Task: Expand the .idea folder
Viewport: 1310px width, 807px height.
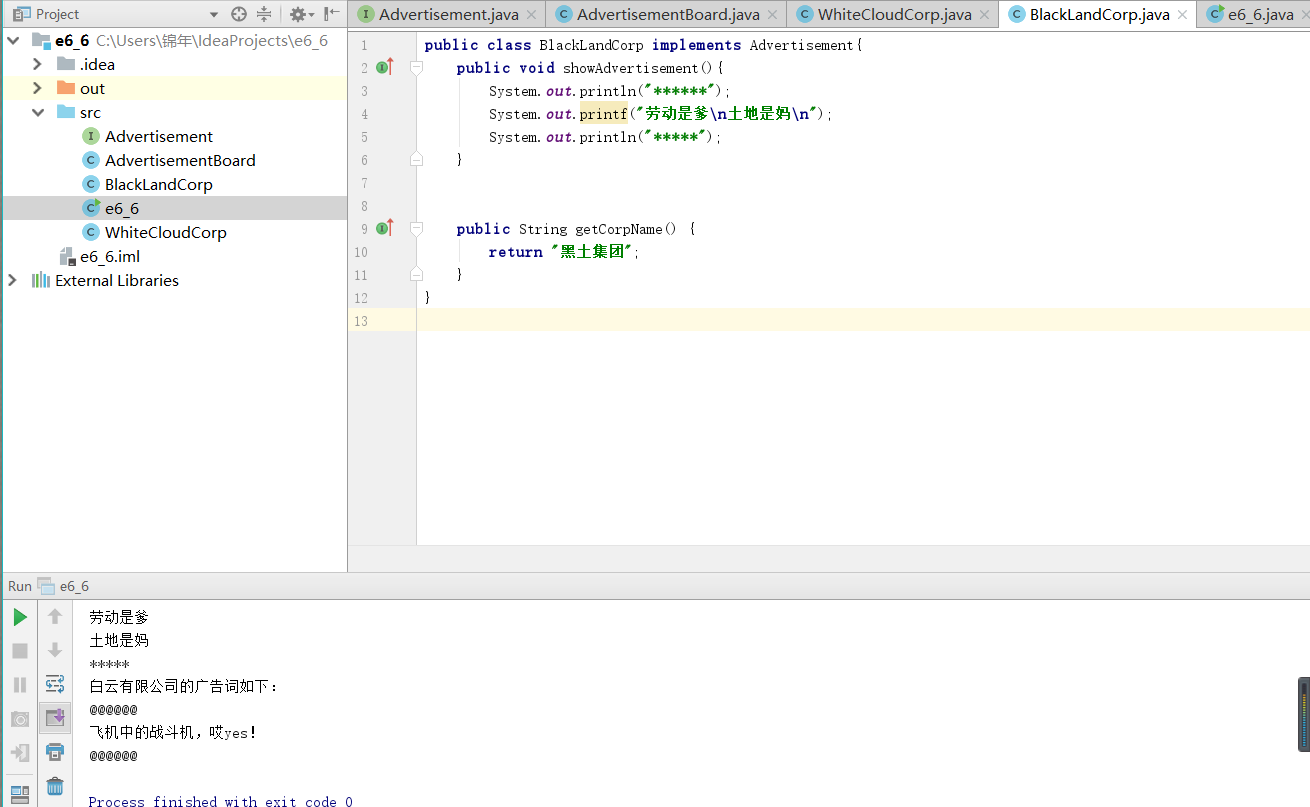Action: [38, 64]
